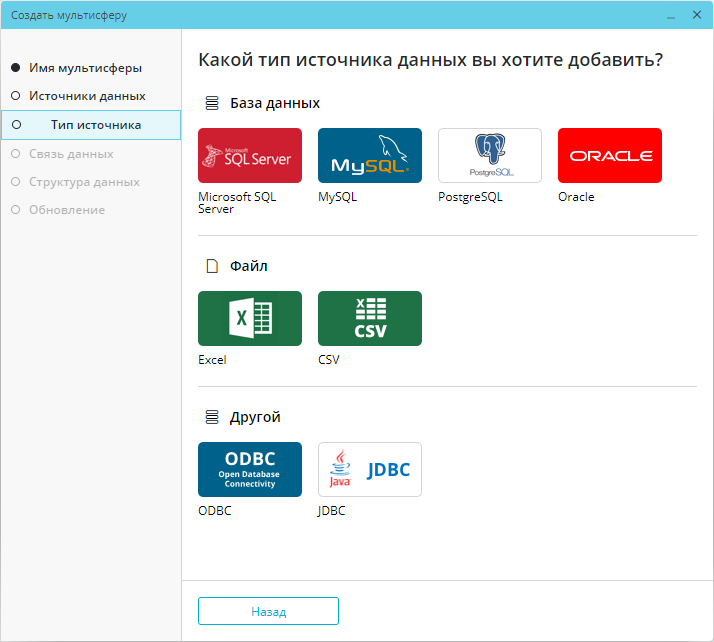Choose the Excel file source icon
The width and height of the screenshot is (714, 642).
[250, 318]
